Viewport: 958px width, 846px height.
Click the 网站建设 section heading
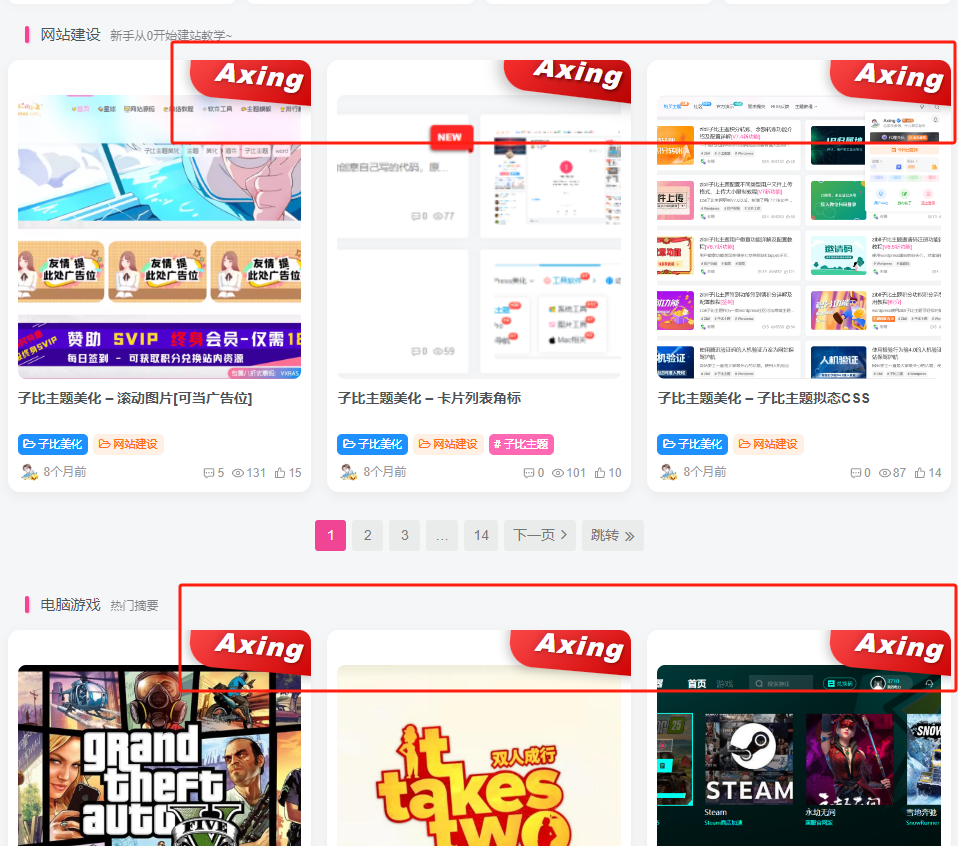coord(70,35)
